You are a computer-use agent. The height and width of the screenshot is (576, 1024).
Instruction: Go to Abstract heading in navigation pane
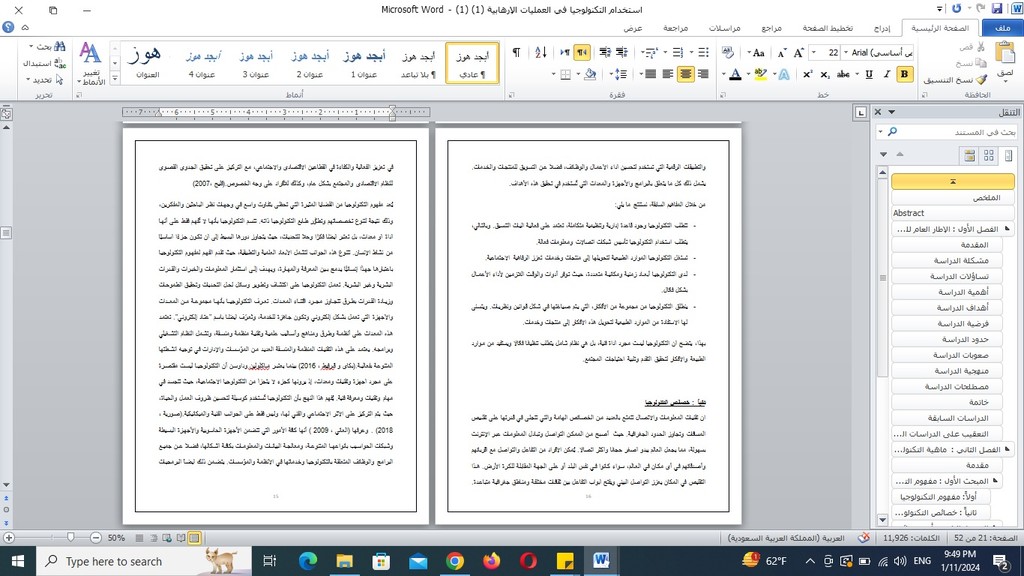click(953, 213)
